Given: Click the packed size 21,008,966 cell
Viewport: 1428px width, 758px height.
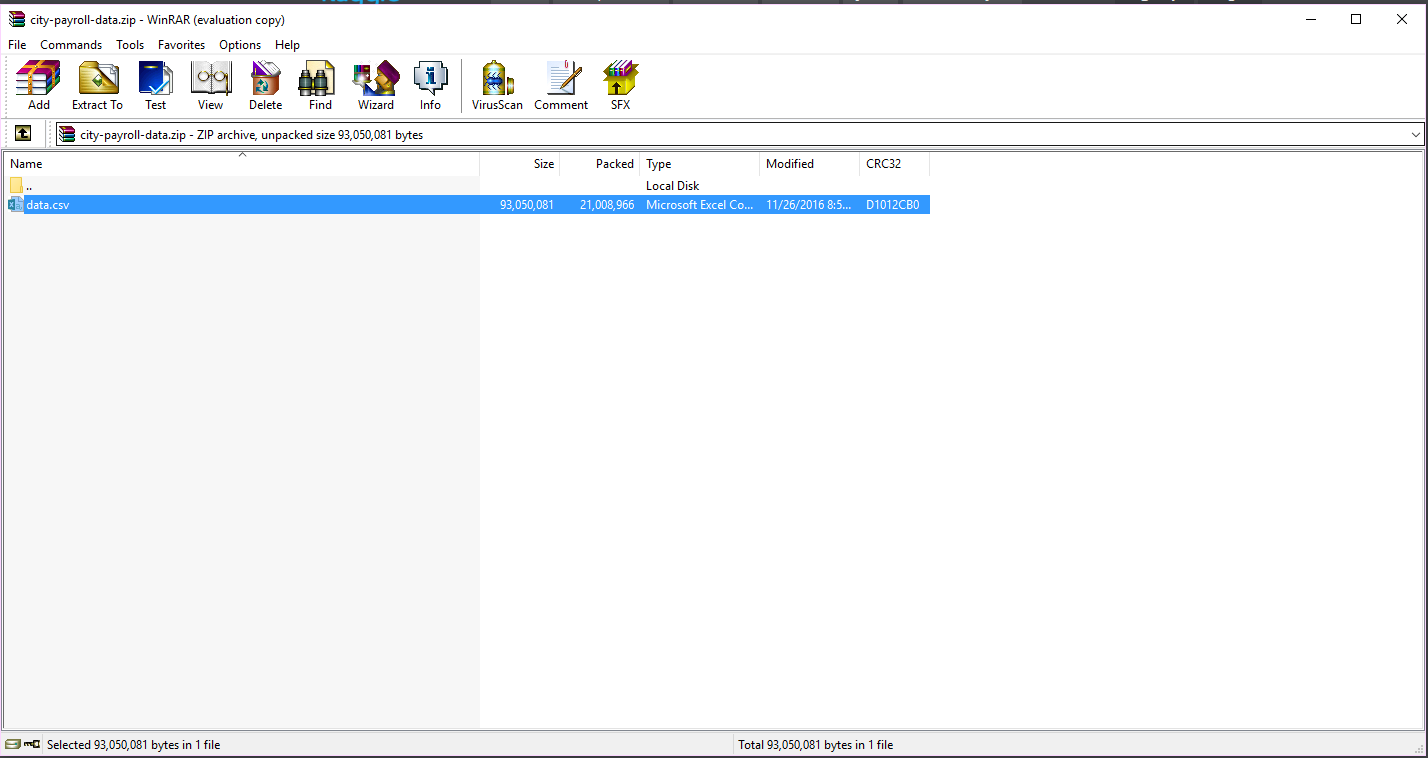Looking at the screenshot, I should (607, 205).
